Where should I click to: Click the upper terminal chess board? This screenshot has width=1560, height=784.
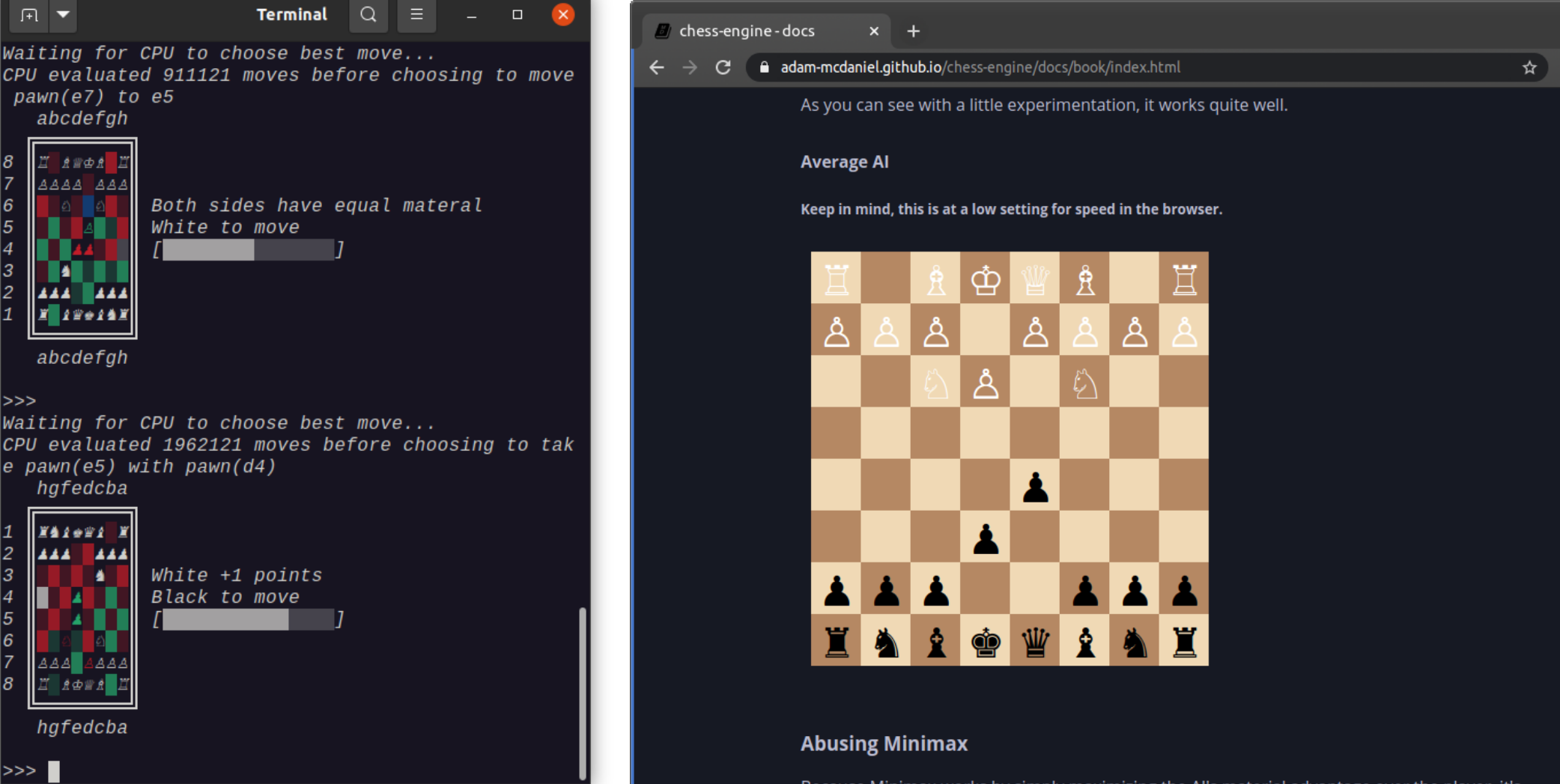[82, 238]
